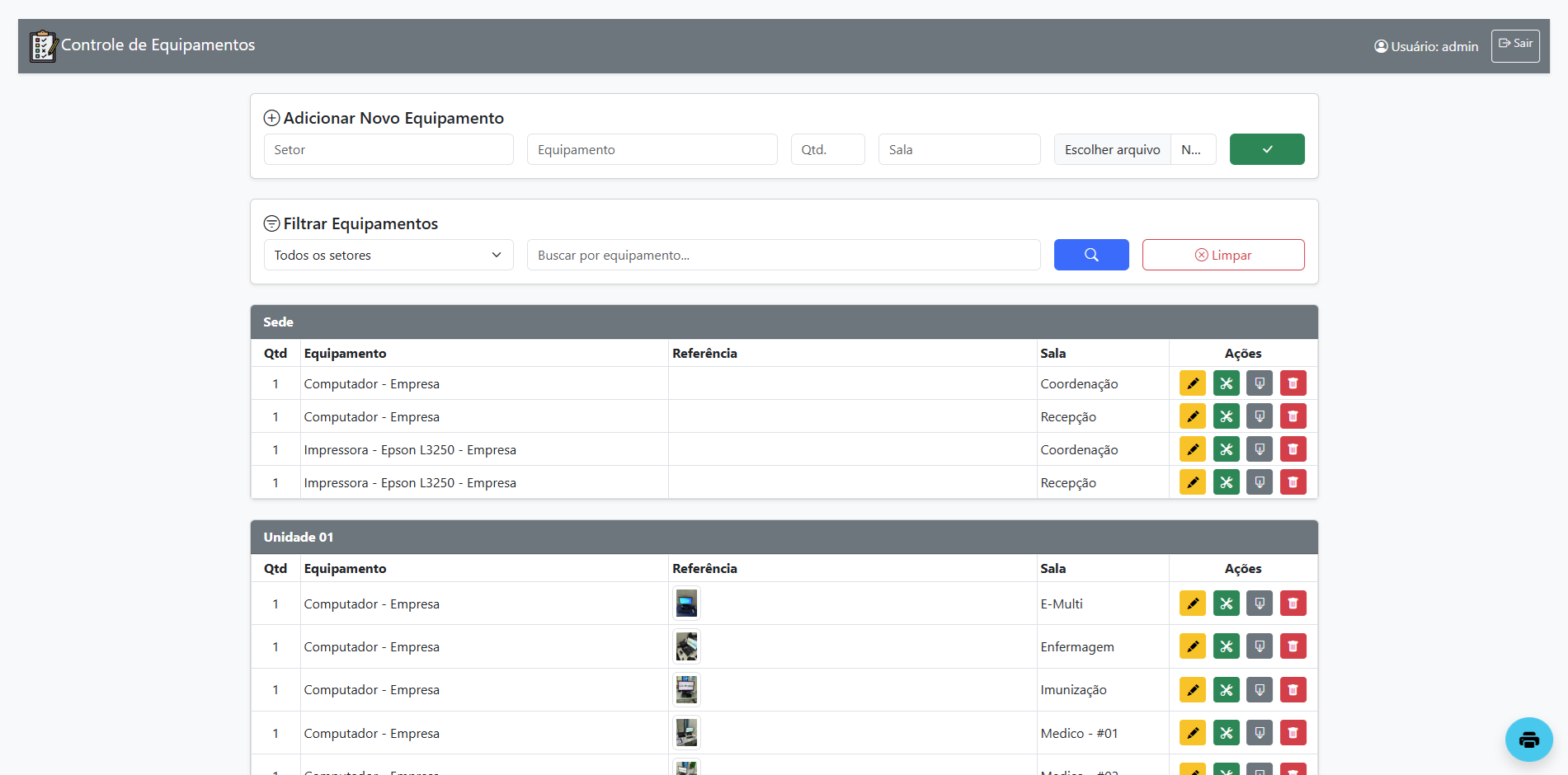This screenshot has height=775, width=1568.
Task: Click Escolher arquivo to upload a file
Action: pyautogui.click(x=1112, y=149)
